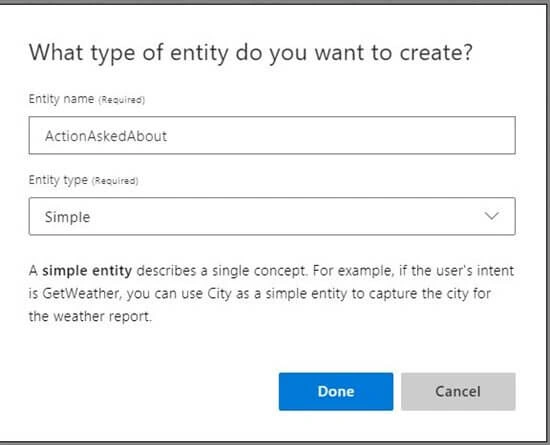Select the 'Simple' value in the dropdown

[x=67, y=217]
